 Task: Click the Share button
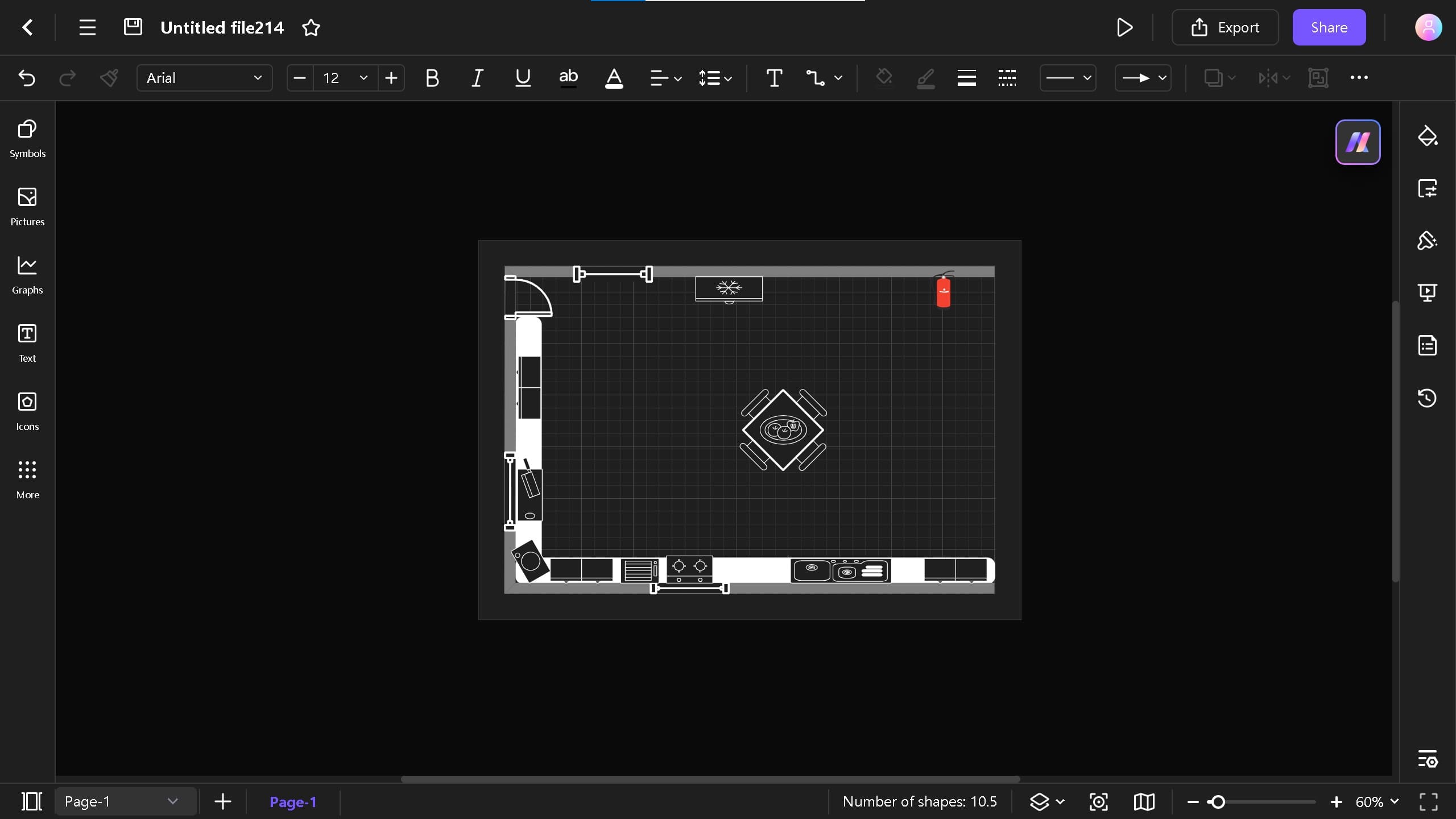coord(1329,27)
